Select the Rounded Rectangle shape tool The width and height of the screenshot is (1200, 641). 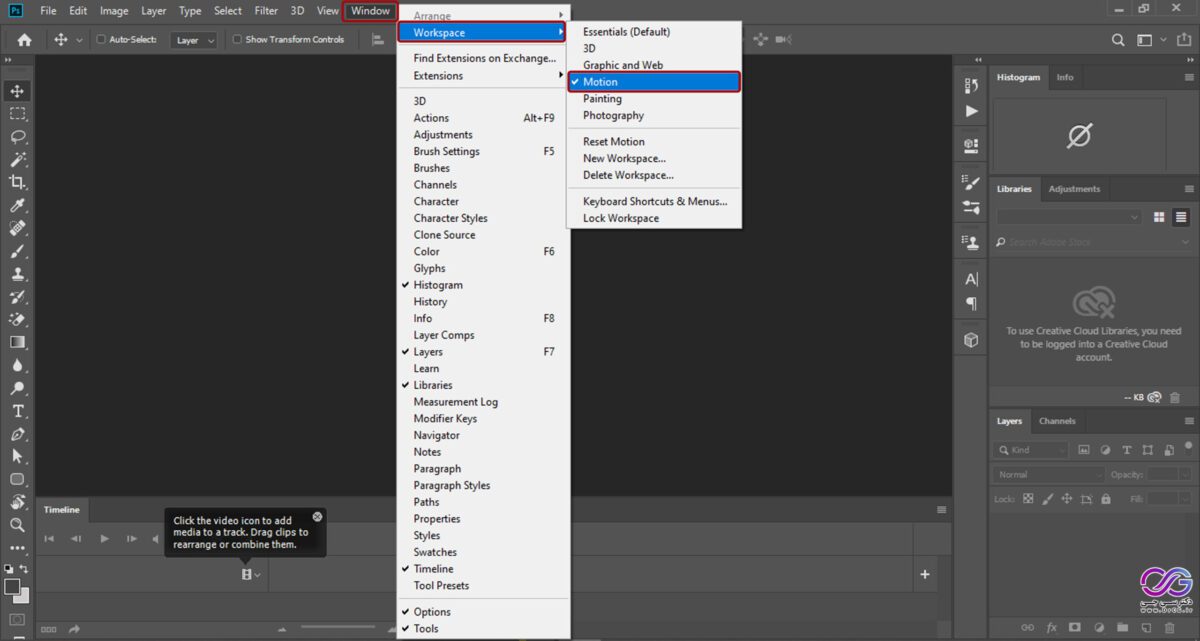[x=17, y=479]
